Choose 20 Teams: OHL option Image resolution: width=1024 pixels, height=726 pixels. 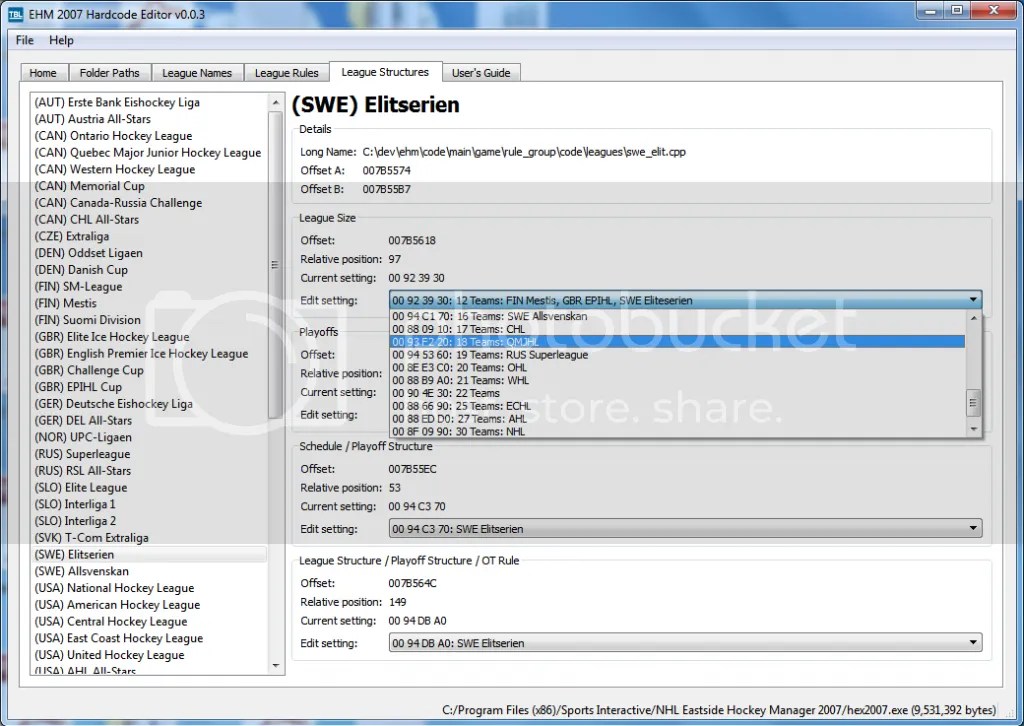click(x=677, y=368)
